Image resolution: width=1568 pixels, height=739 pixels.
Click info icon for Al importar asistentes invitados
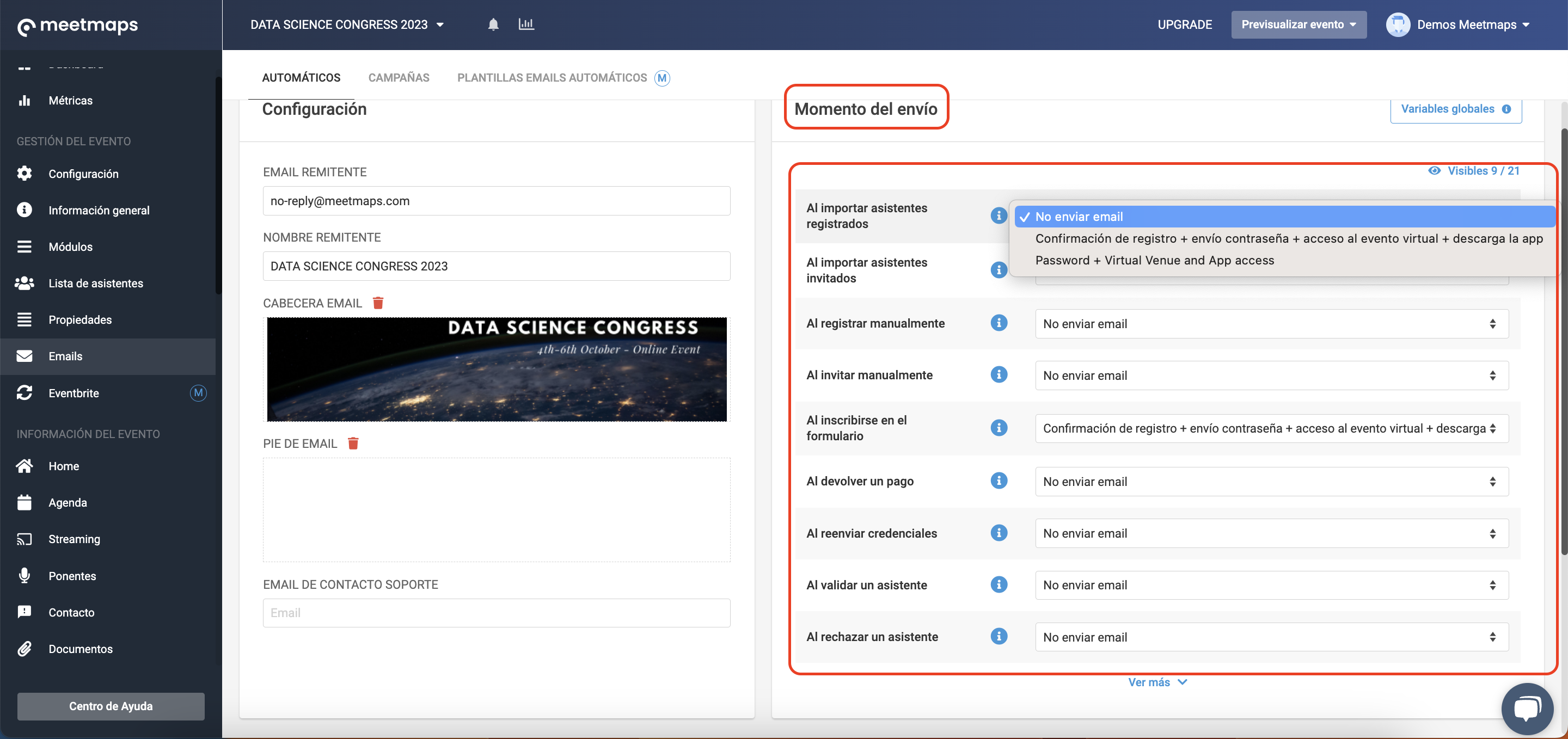[x=999, y=269]
